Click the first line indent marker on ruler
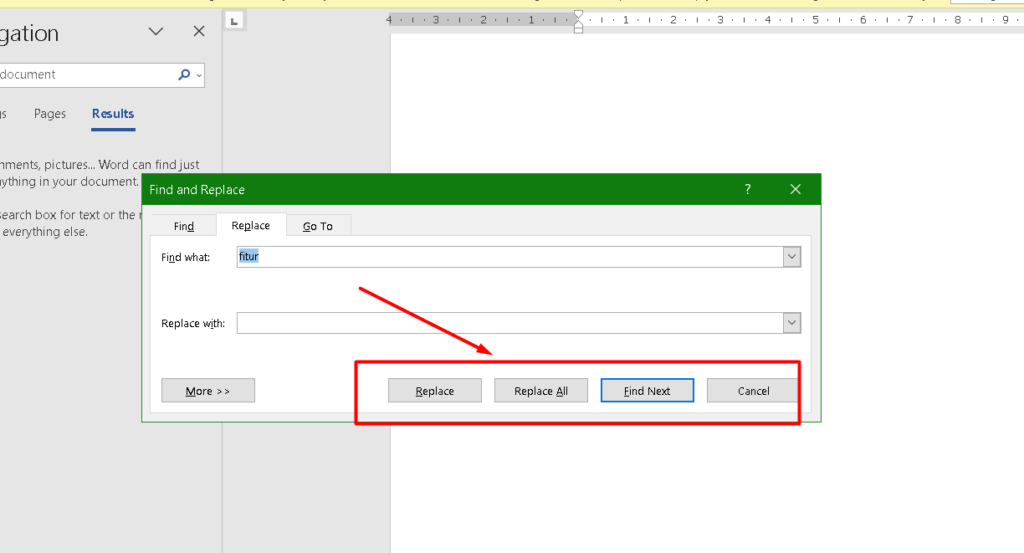Viewport: 1024px width, 553px height. click(x=578, y=14)
